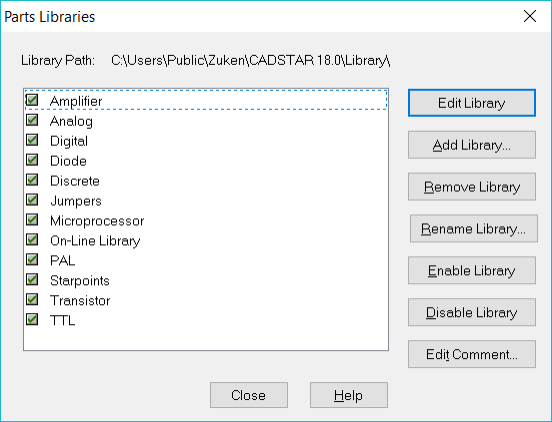This screenshot has height=422, width=552.
Task: Uncheck the Amplifier library checkbox
Action: 32,100
